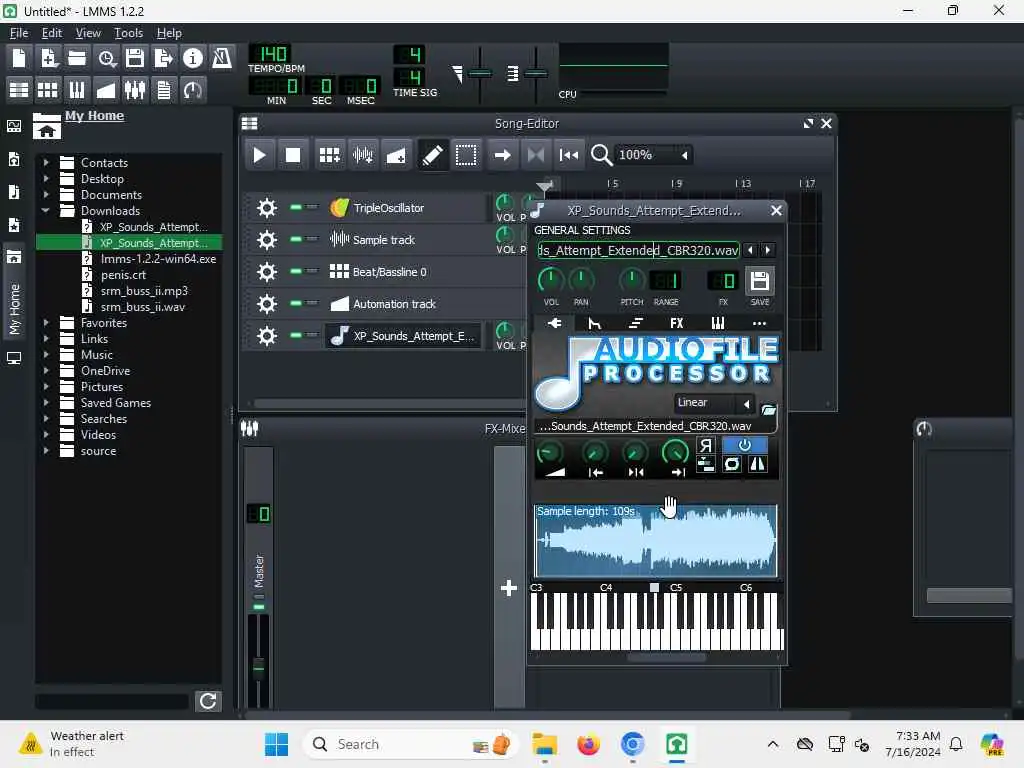This screenshot has height=768, width=1024.
Task: Adjust the instrument PAN knob
Action: click(581, 280)
